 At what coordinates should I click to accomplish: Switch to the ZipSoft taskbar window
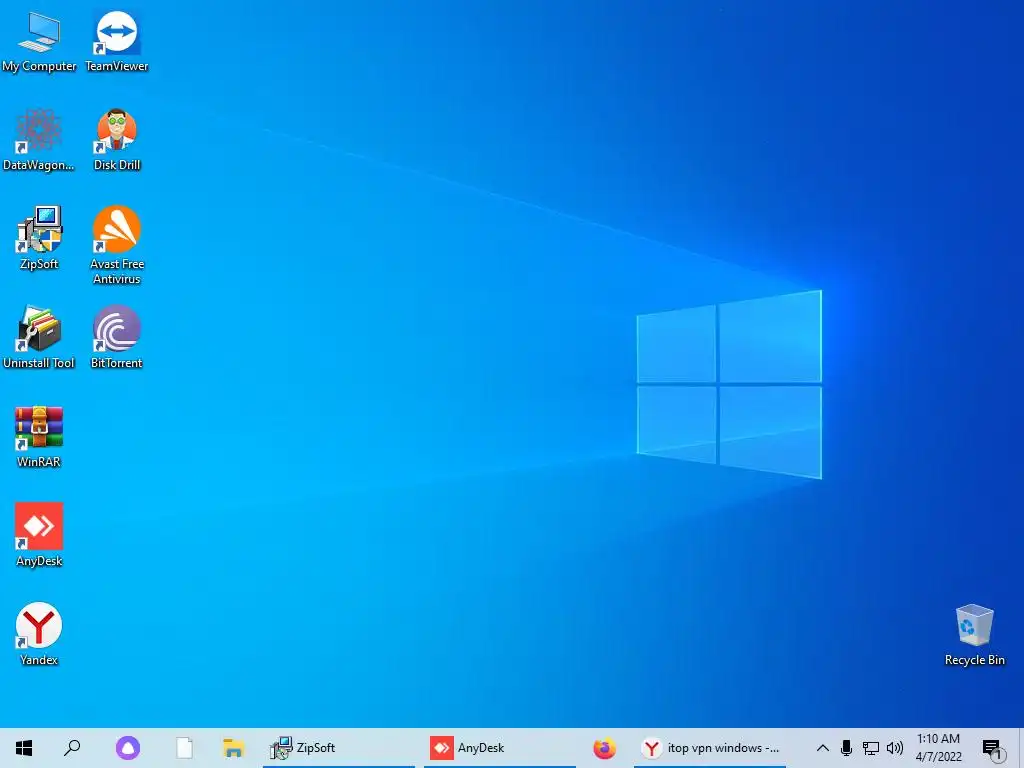338,748
